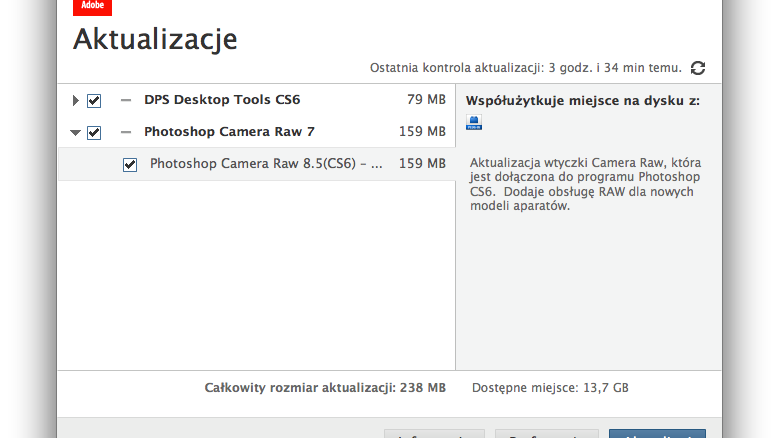This screenshot has height=438, width=779.
Task: Highlight the Photoshop Camera Raw 8.5(CS6) update entry
Action: [x=266, y=164]
